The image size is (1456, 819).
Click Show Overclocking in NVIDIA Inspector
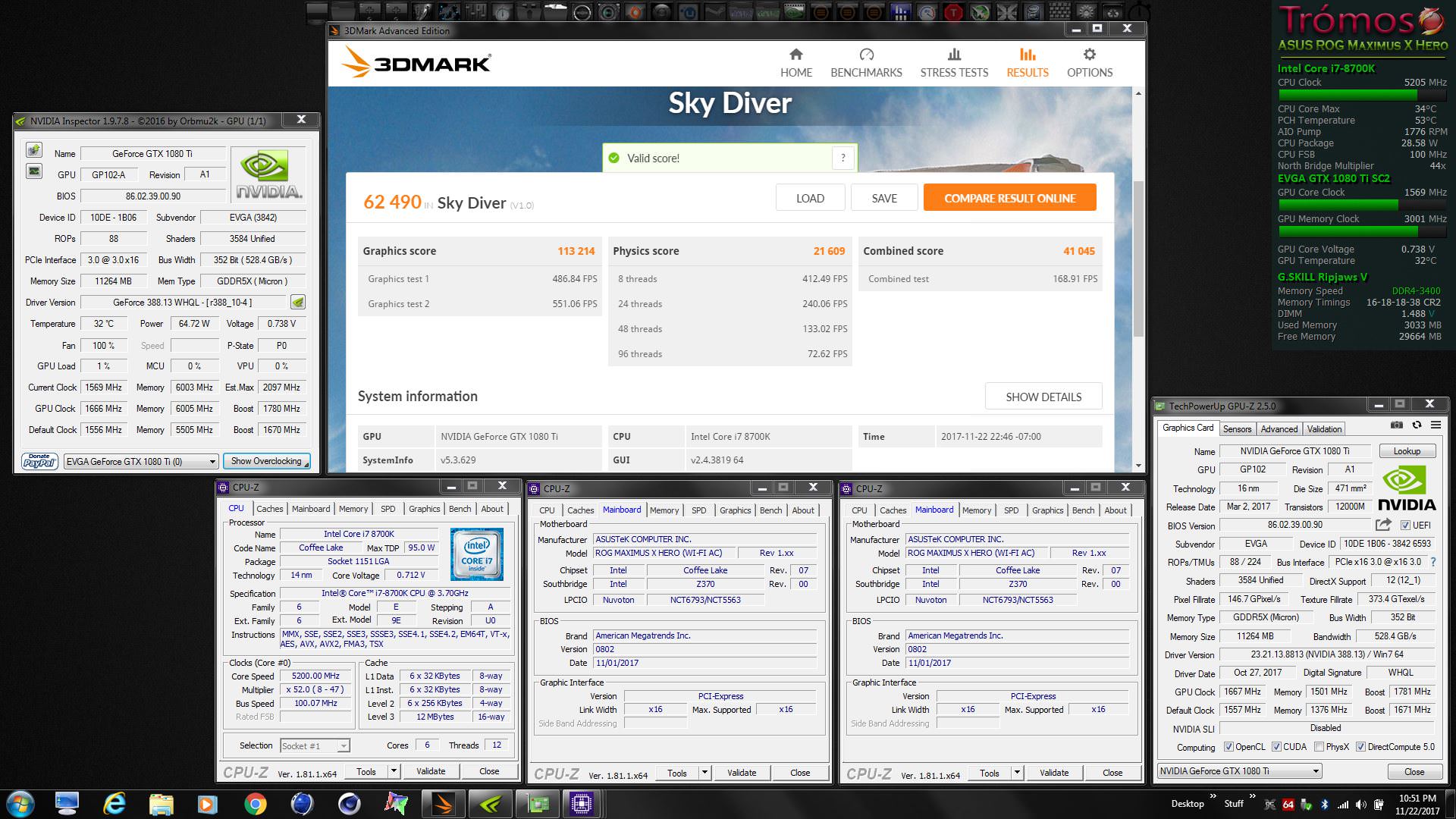click(267, 461)
